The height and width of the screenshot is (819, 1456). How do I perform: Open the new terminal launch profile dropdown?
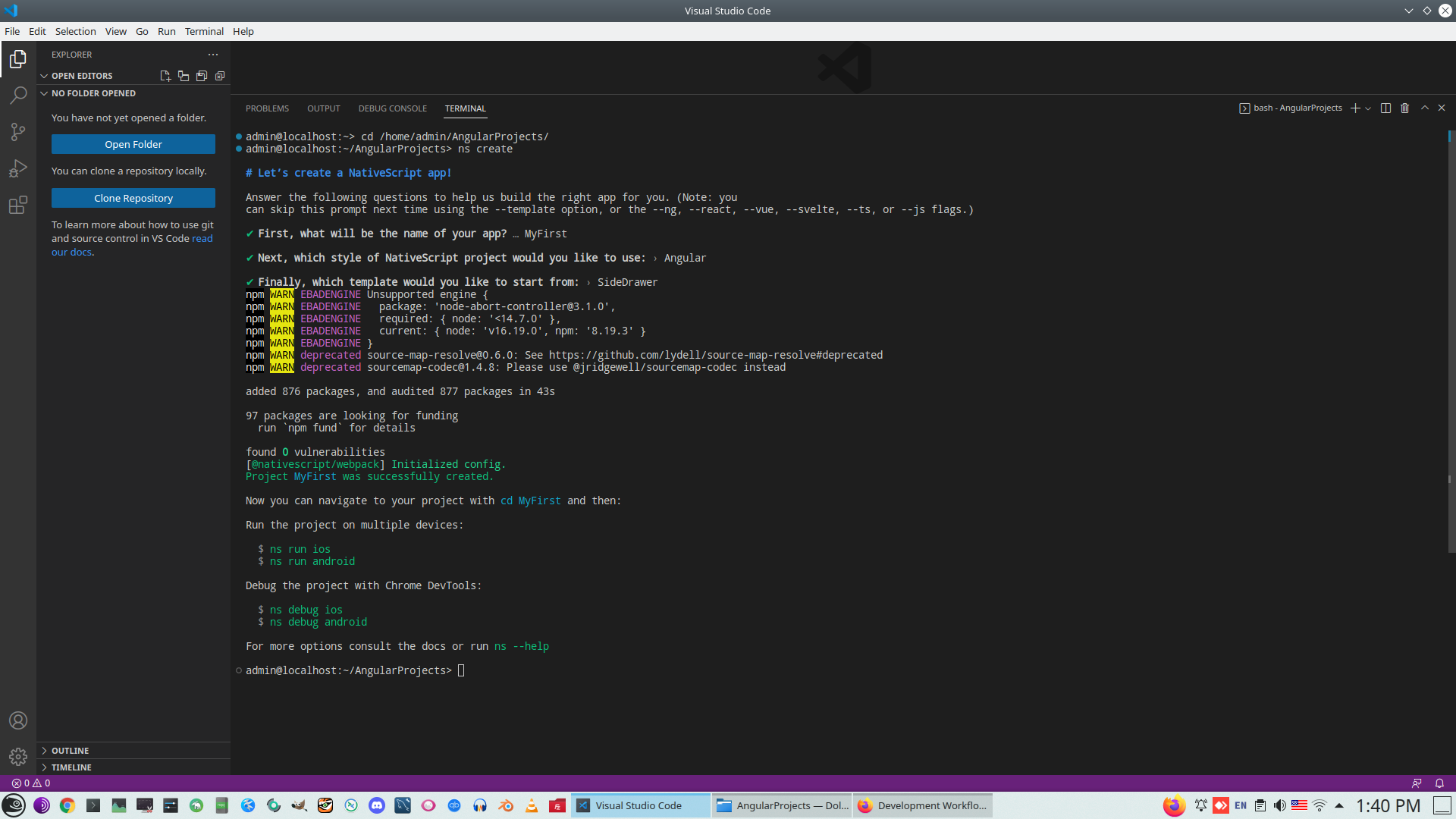click(x=1368, y=108)
